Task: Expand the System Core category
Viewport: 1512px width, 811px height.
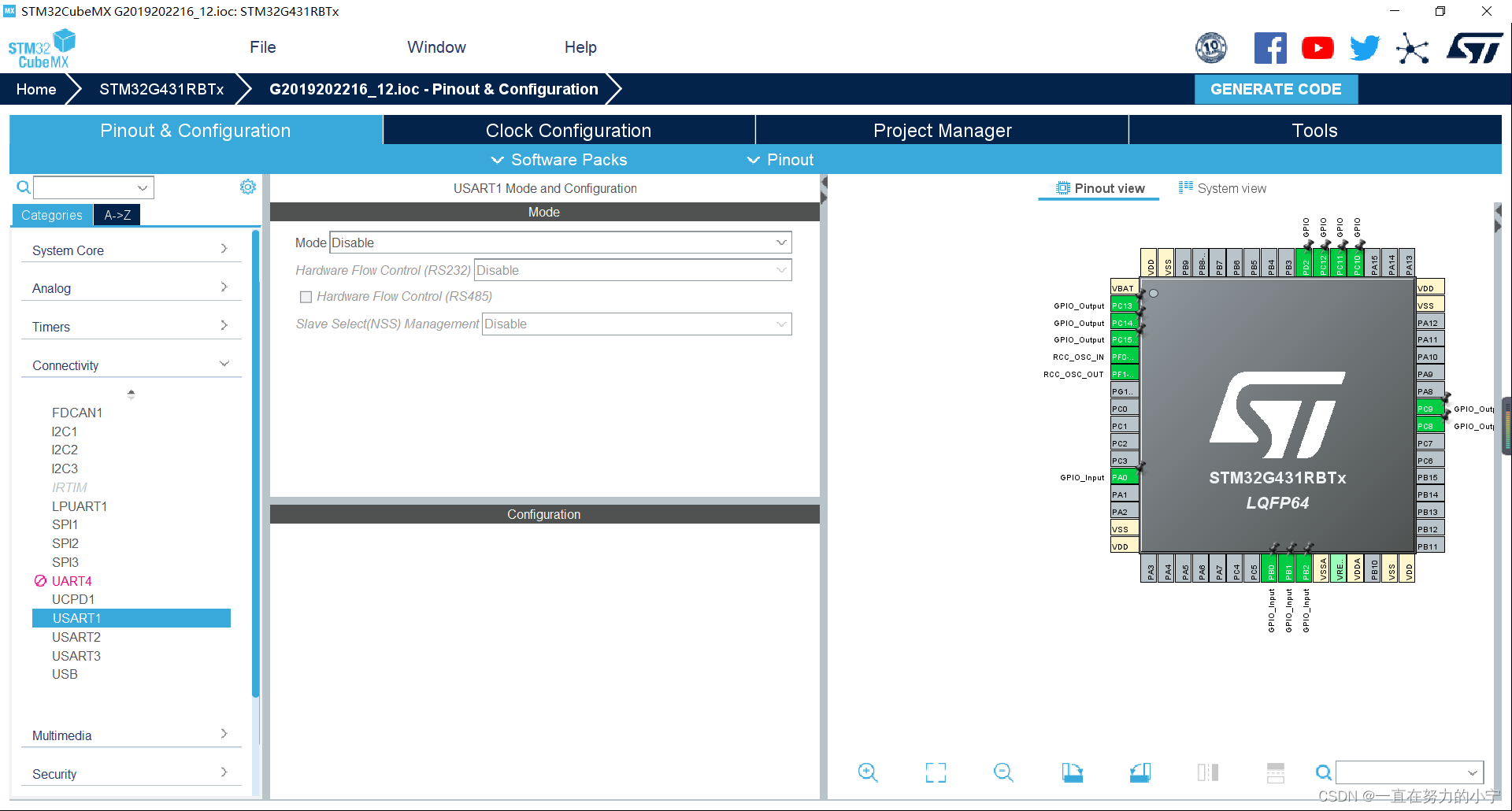Action: click(131, 250)
